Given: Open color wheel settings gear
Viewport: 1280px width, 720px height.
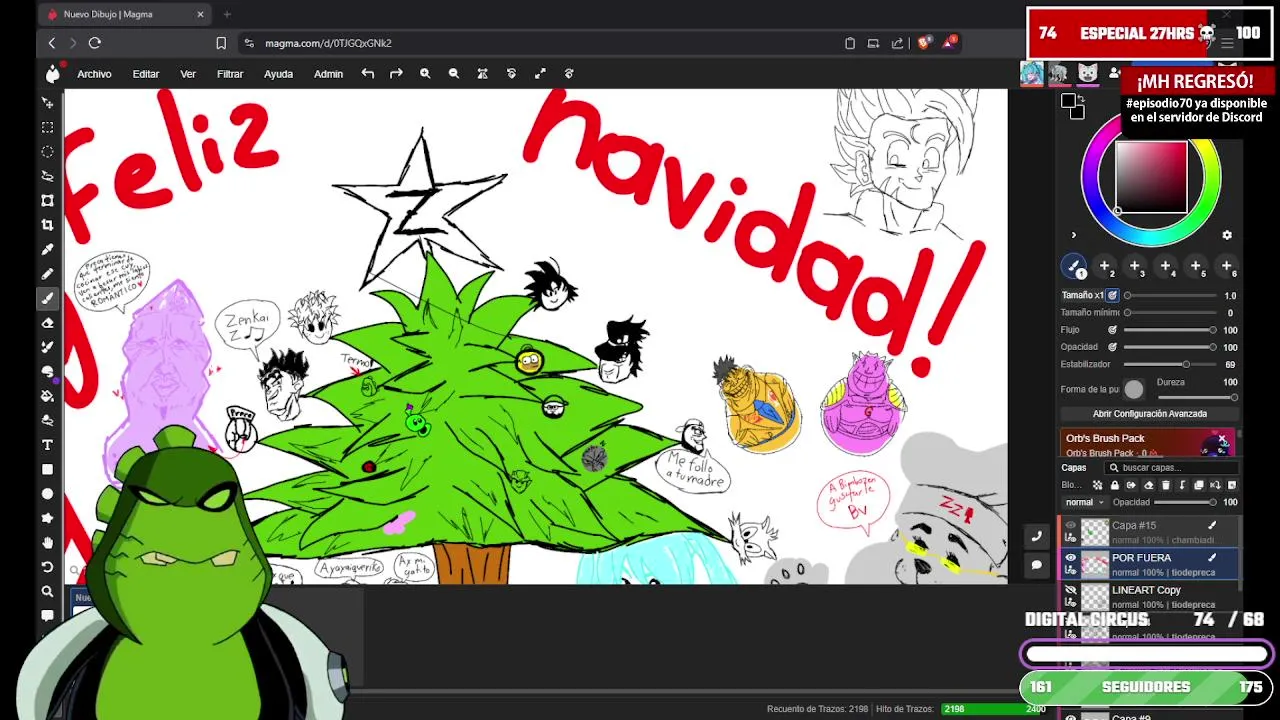Looking at the screenshot, I should (1227, 235).
